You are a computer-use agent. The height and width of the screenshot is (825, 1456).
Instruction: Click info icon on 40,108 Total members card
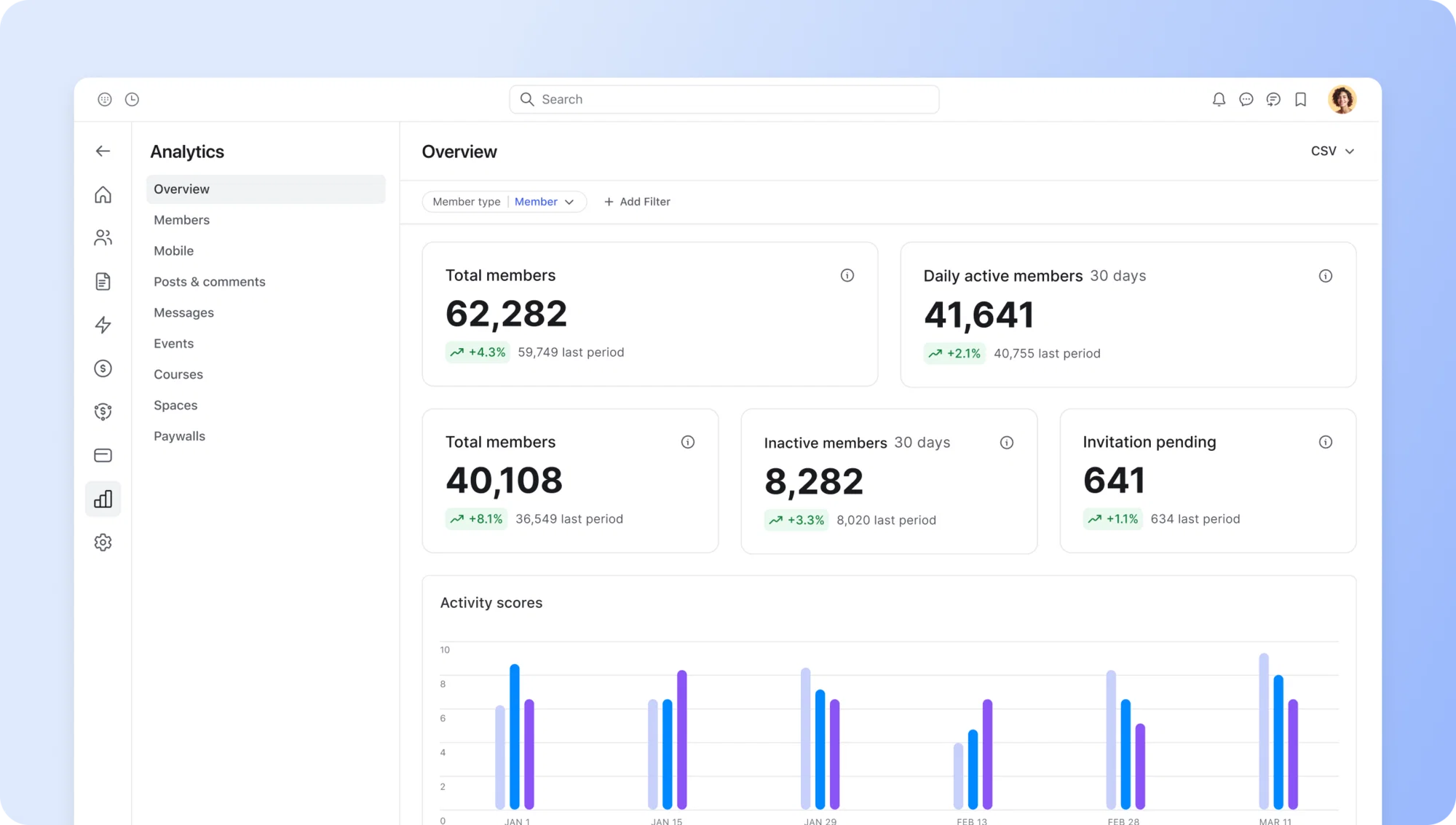click(688, 442)
